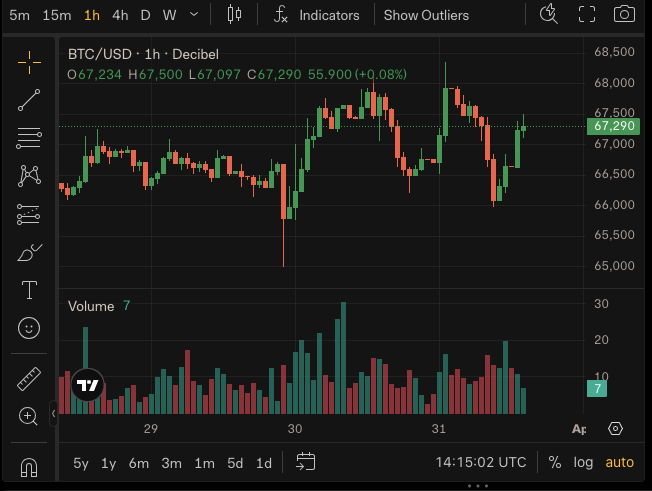Click the H67,500 high value in legend
Image resolution: width=652 pixels, height=491 pixels.
click(156, 74)
